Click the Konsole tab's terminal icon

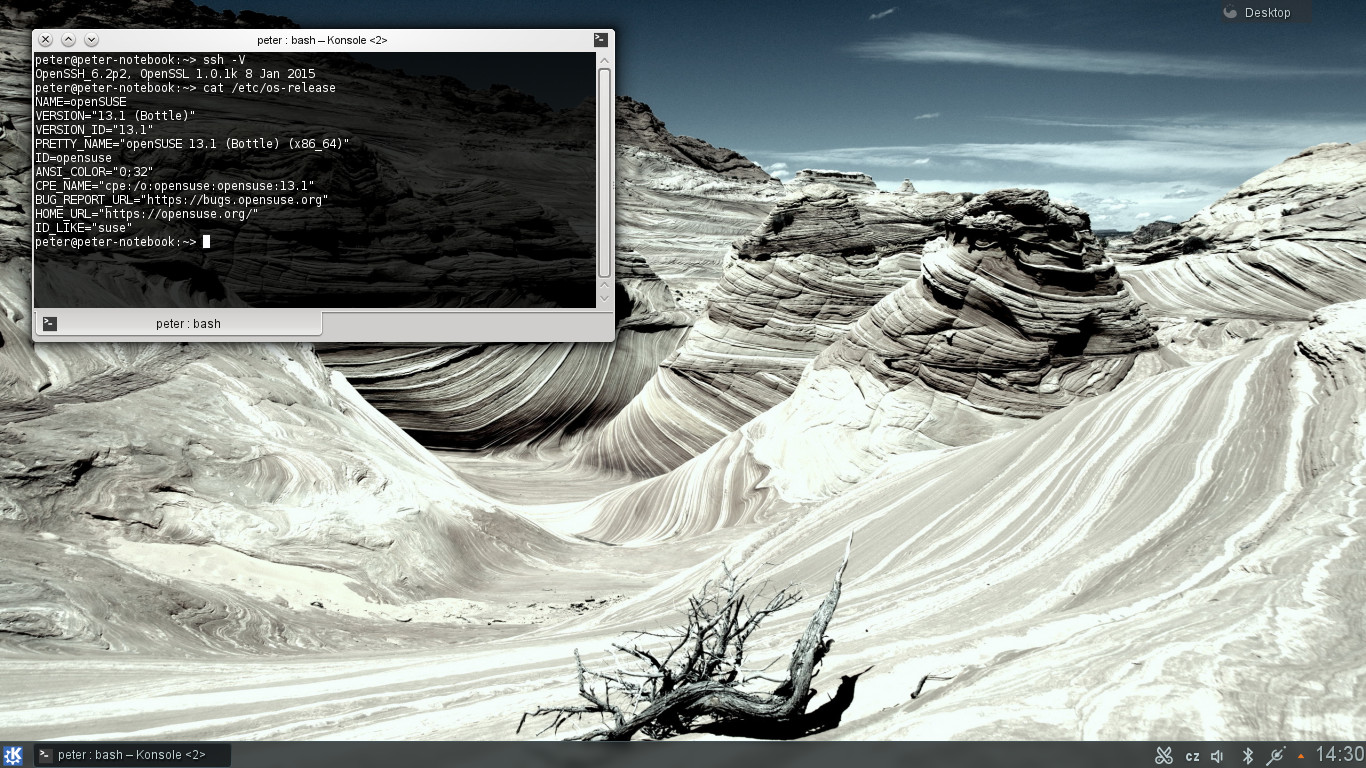[x=50, y=324]
